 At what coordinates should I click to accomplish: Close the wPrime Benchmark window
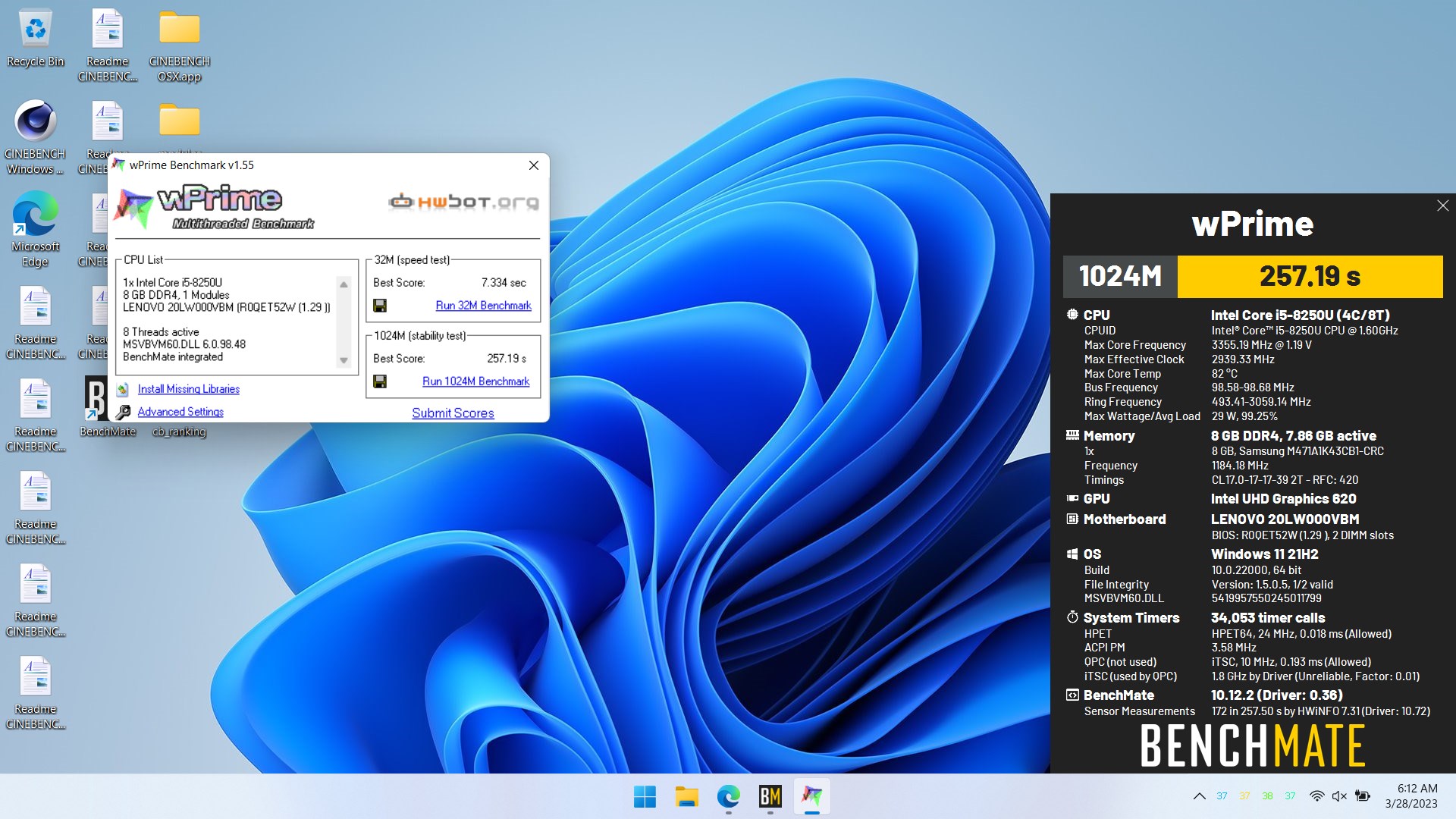tap(534, 165)
